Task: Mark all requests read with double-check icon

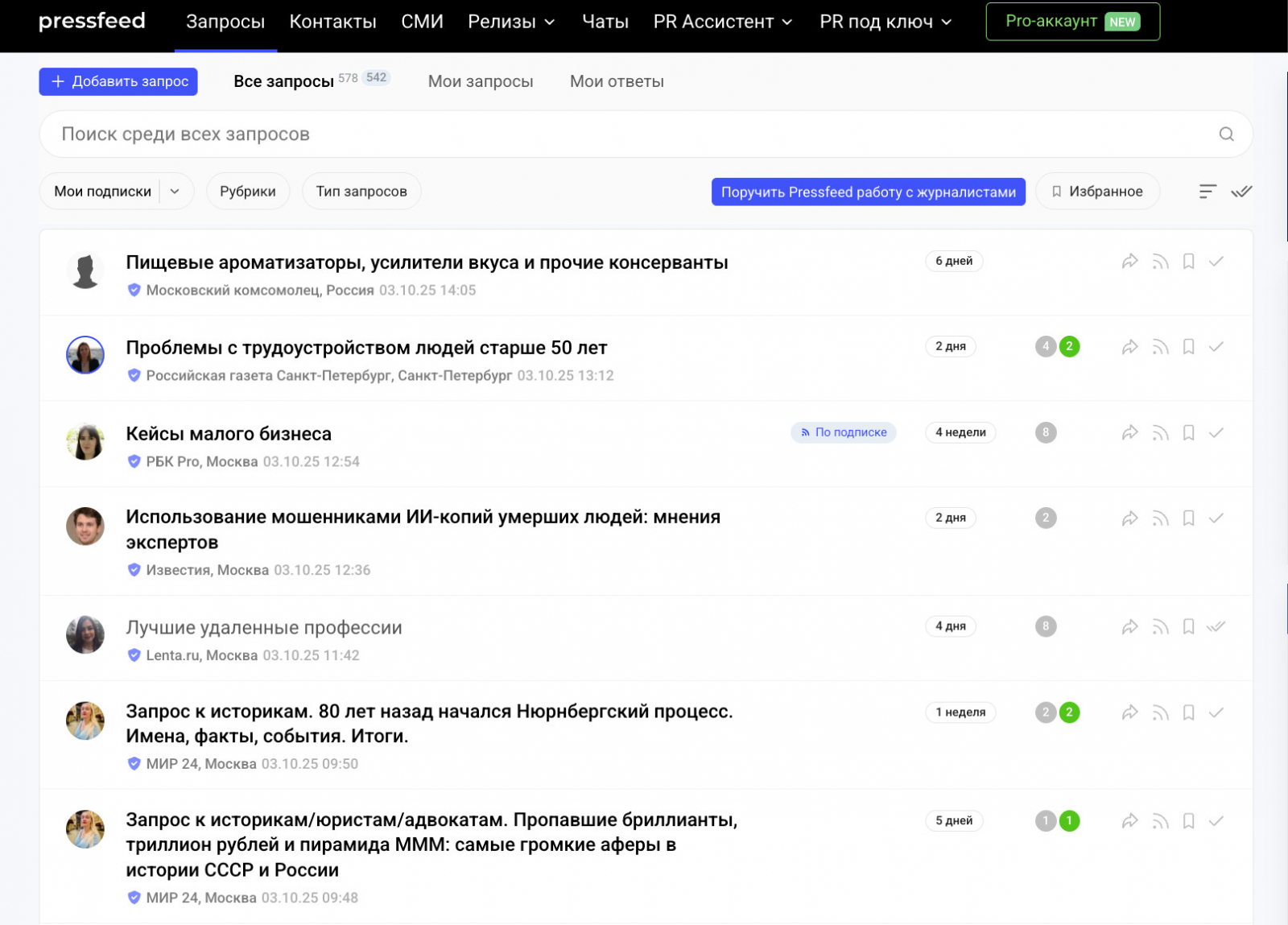Action: [1241, 192]
